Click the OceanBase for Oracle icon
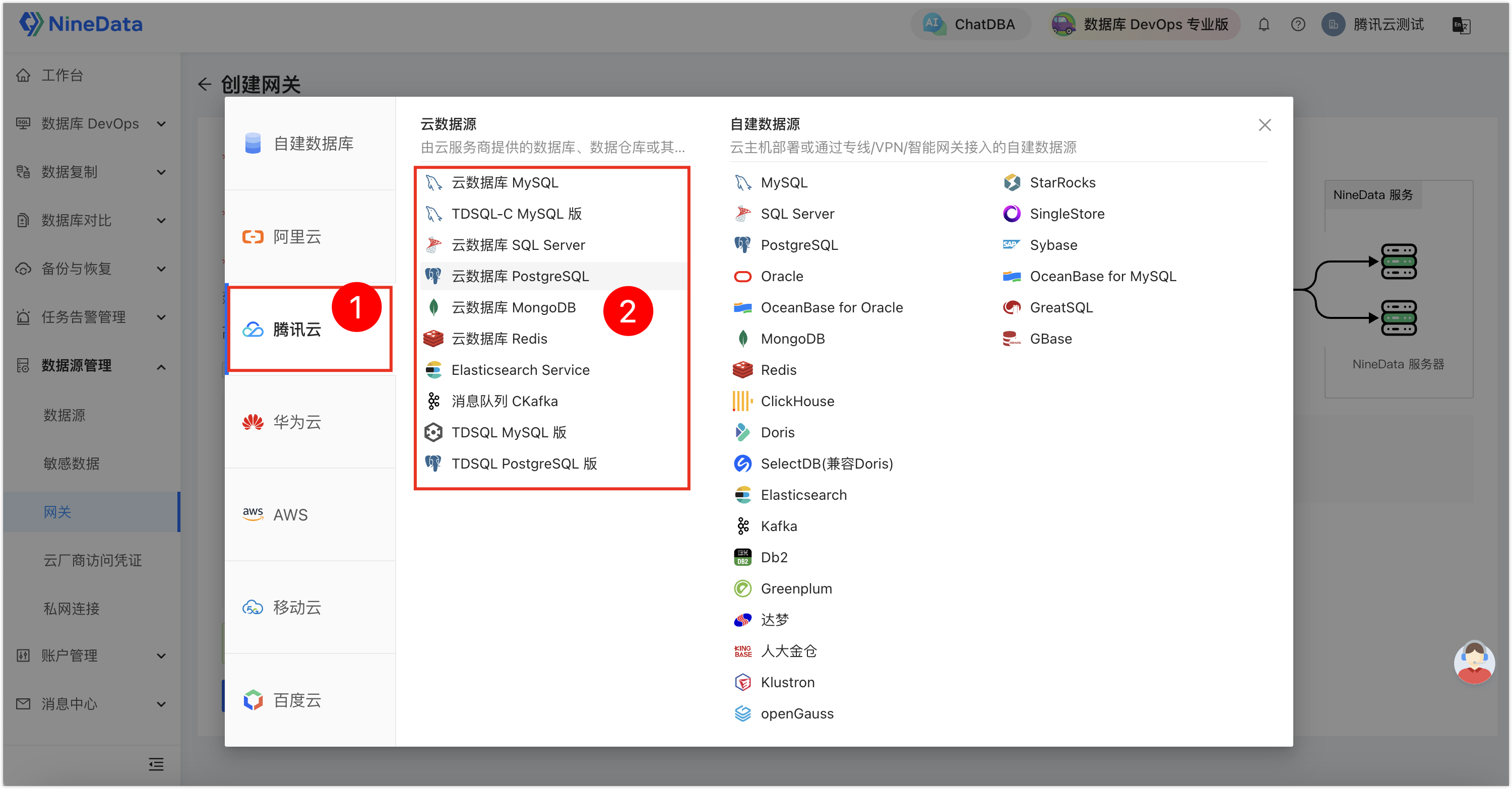The height and width of the screenshot is (789, 1512). pos(742,307)
